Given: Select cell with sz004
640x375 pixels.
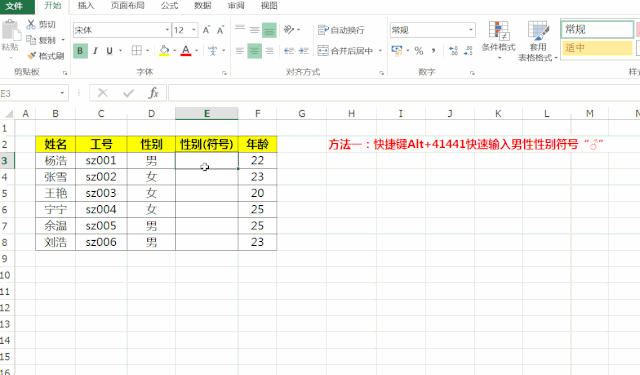Looking at the screenshot, I should point(101,209).
